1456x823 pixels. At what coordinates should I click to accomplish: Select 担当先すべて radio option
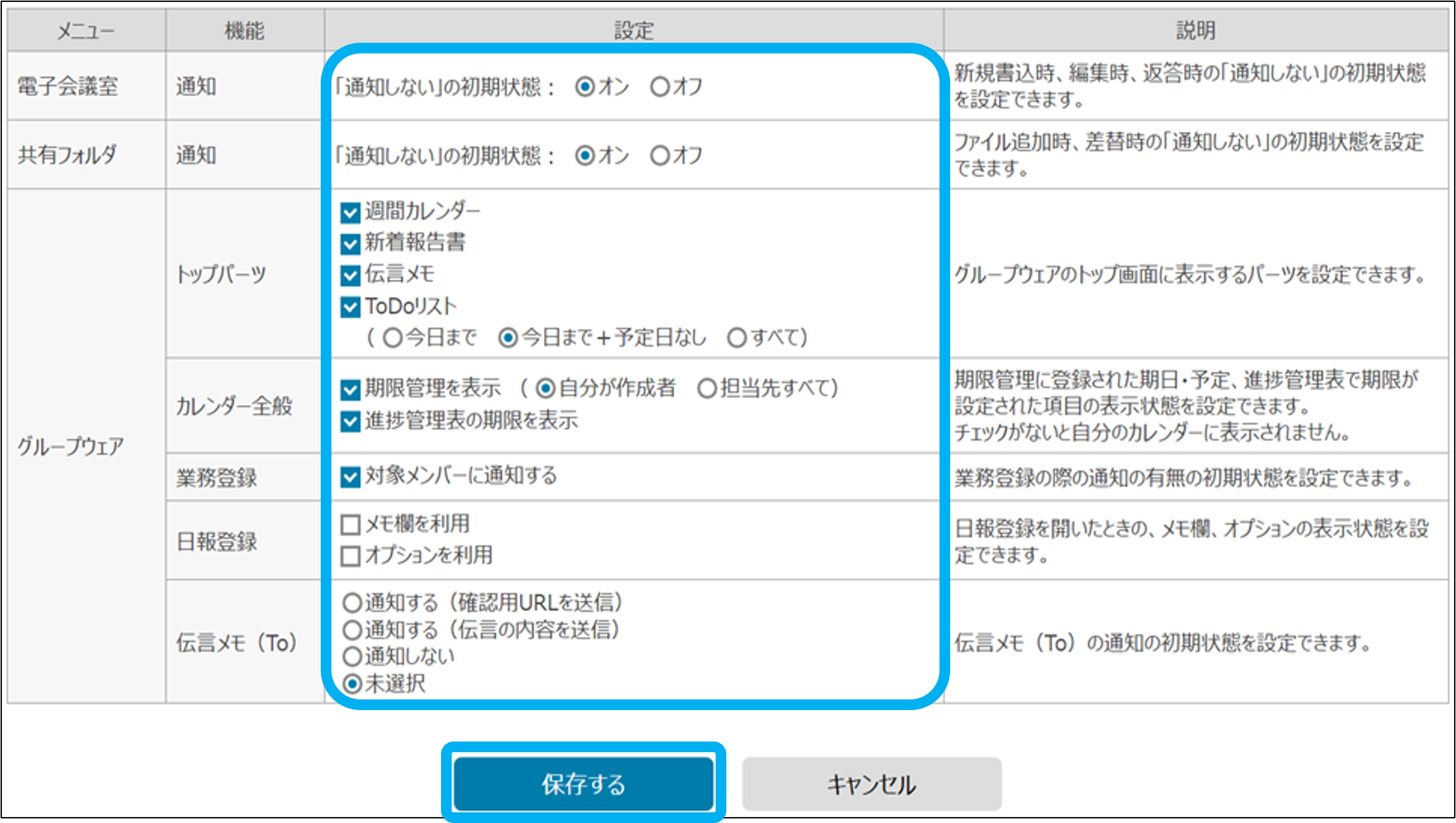(707, 388)
